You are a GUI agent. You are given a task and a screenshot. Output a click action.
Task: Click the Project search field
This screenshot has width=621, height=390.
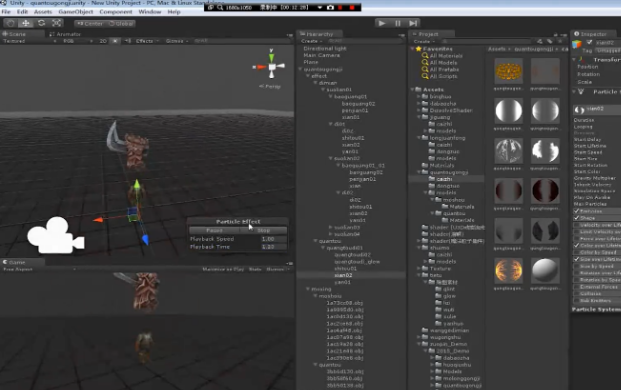(486, 41)
